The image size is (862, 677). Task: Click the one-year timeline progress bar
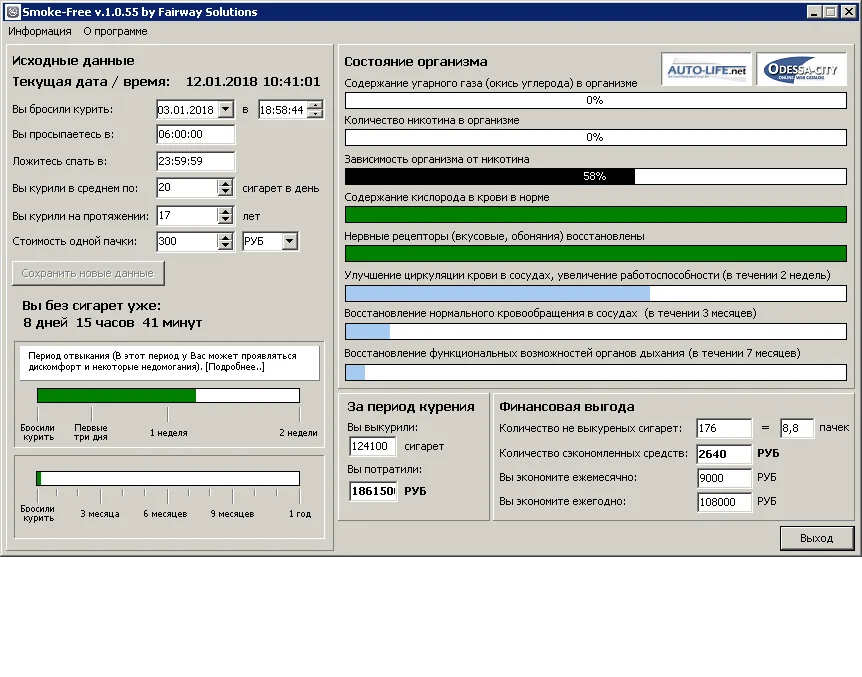pos(168,478)
